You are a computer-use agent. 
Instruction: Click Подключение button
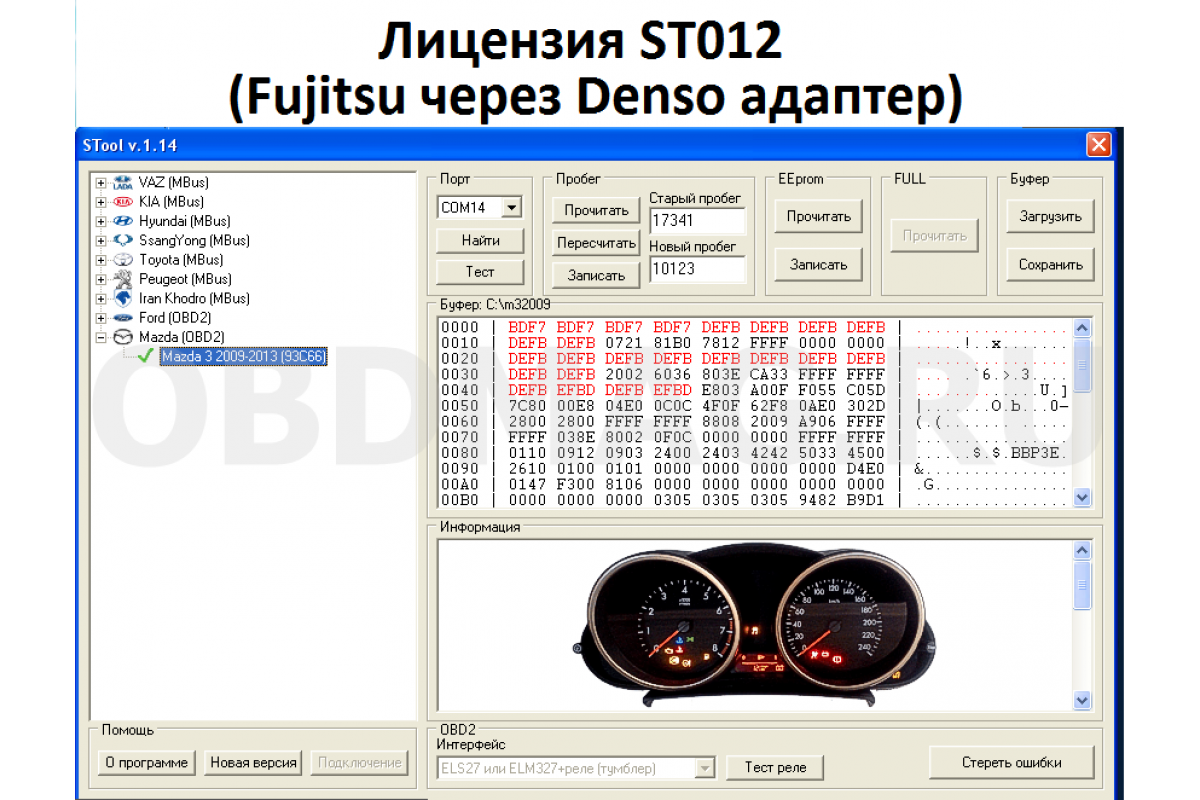pyautogui.click(x=360, y=762)
